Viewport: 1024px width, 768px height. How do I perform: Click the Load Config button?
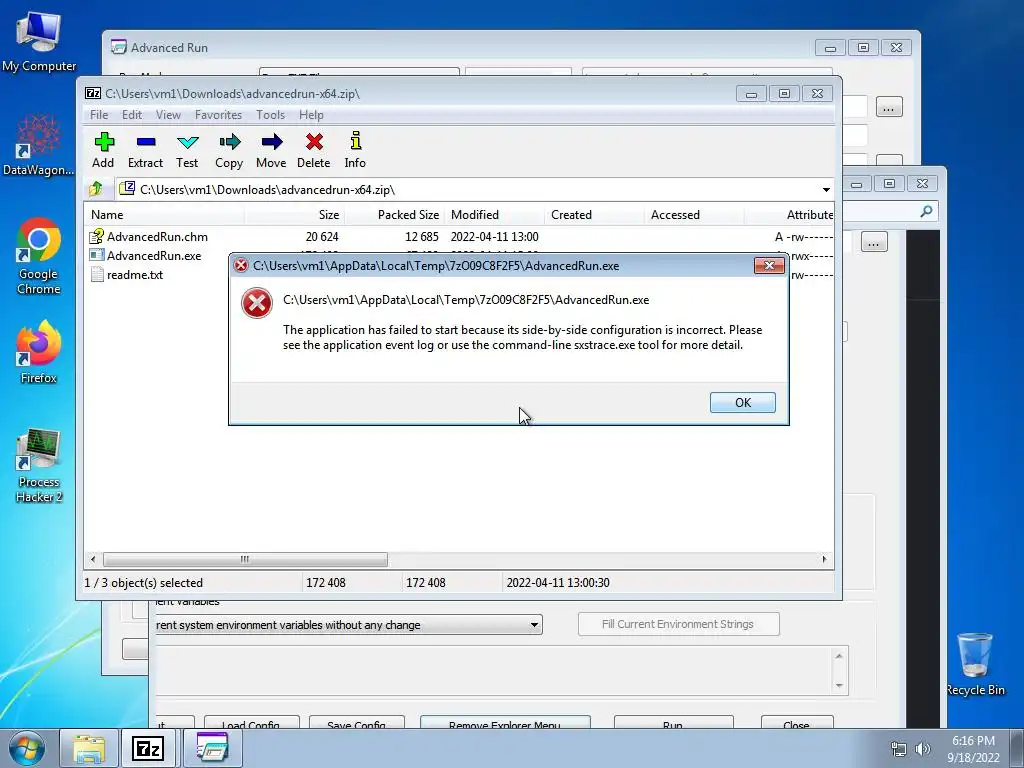click(x=251, y=724)
